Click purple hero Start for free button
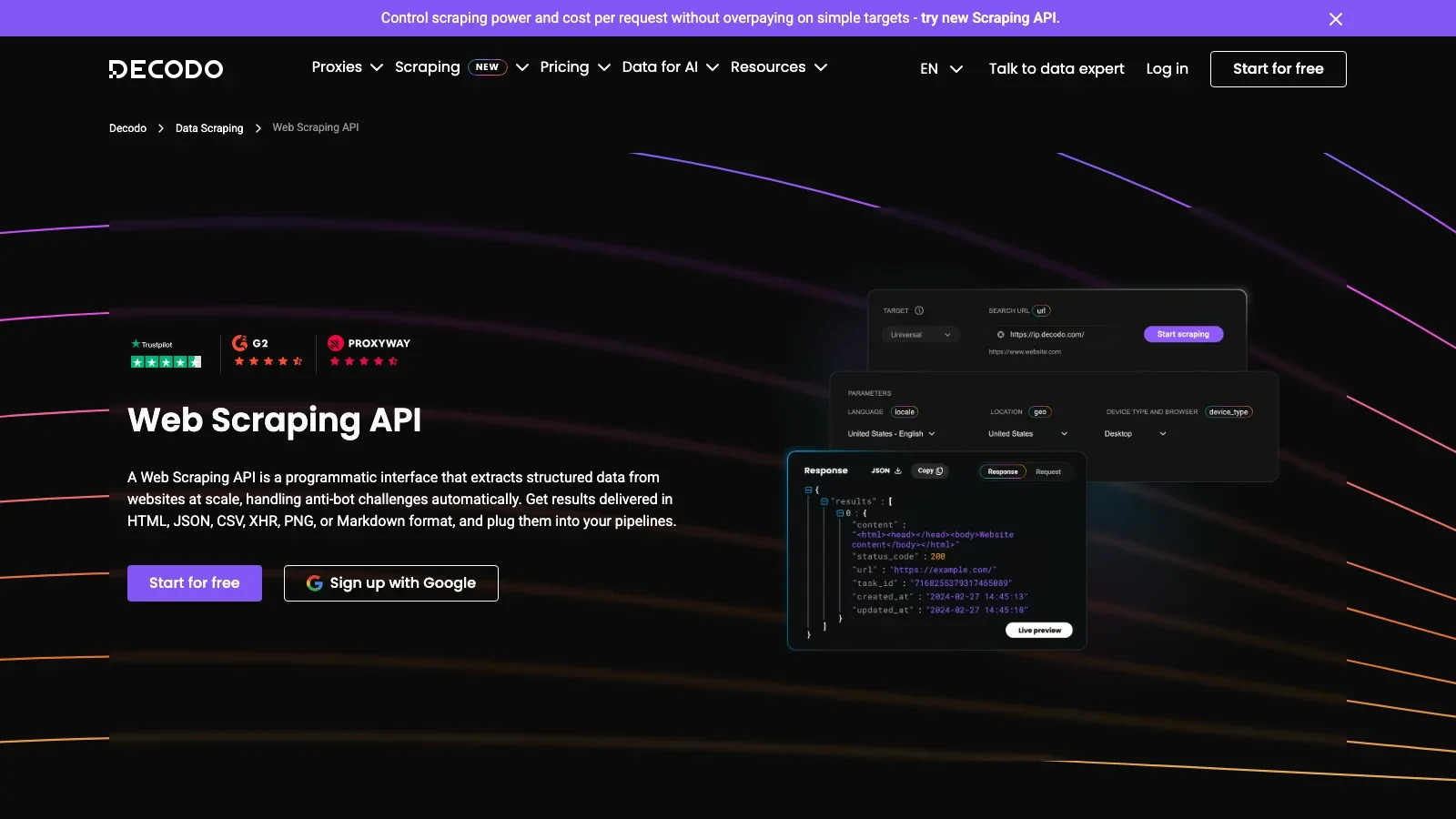 [x=195, y=583]
